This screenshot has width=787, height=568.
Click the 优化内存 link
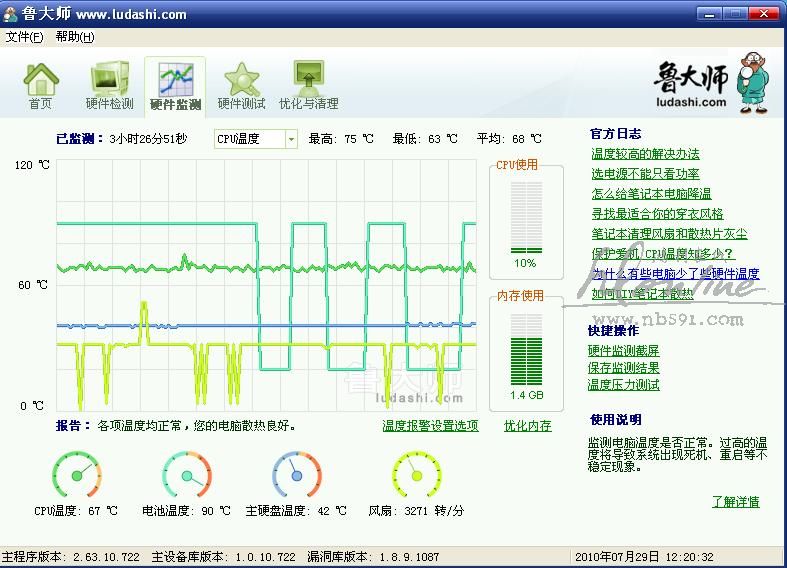pyautogui.click(x=527, y=426)
